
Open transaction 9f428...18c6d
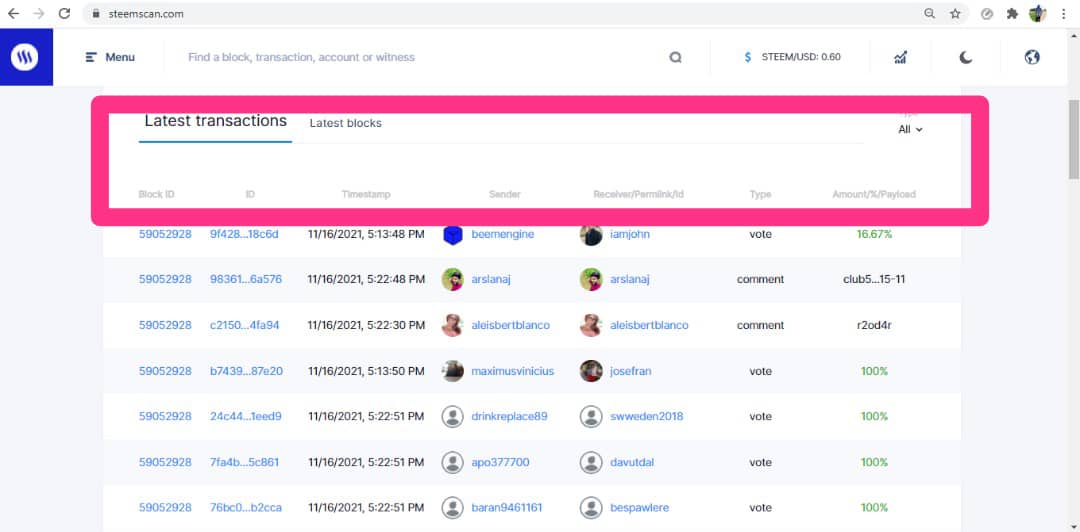click(x=245, y=234)
